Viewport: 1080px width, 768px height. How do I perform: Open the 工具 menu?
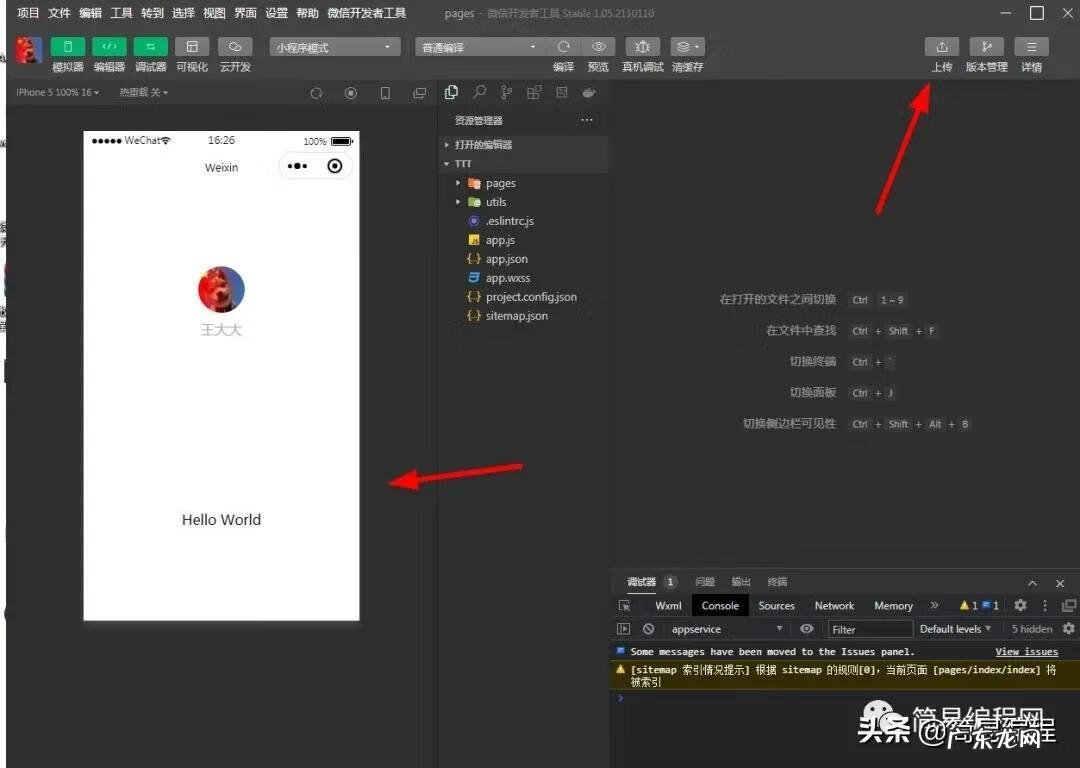tap(121, 13)
